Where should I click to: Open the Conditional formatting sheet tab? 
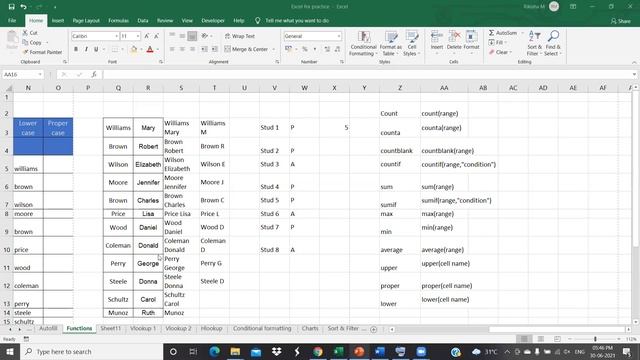(x=262, y=329)
